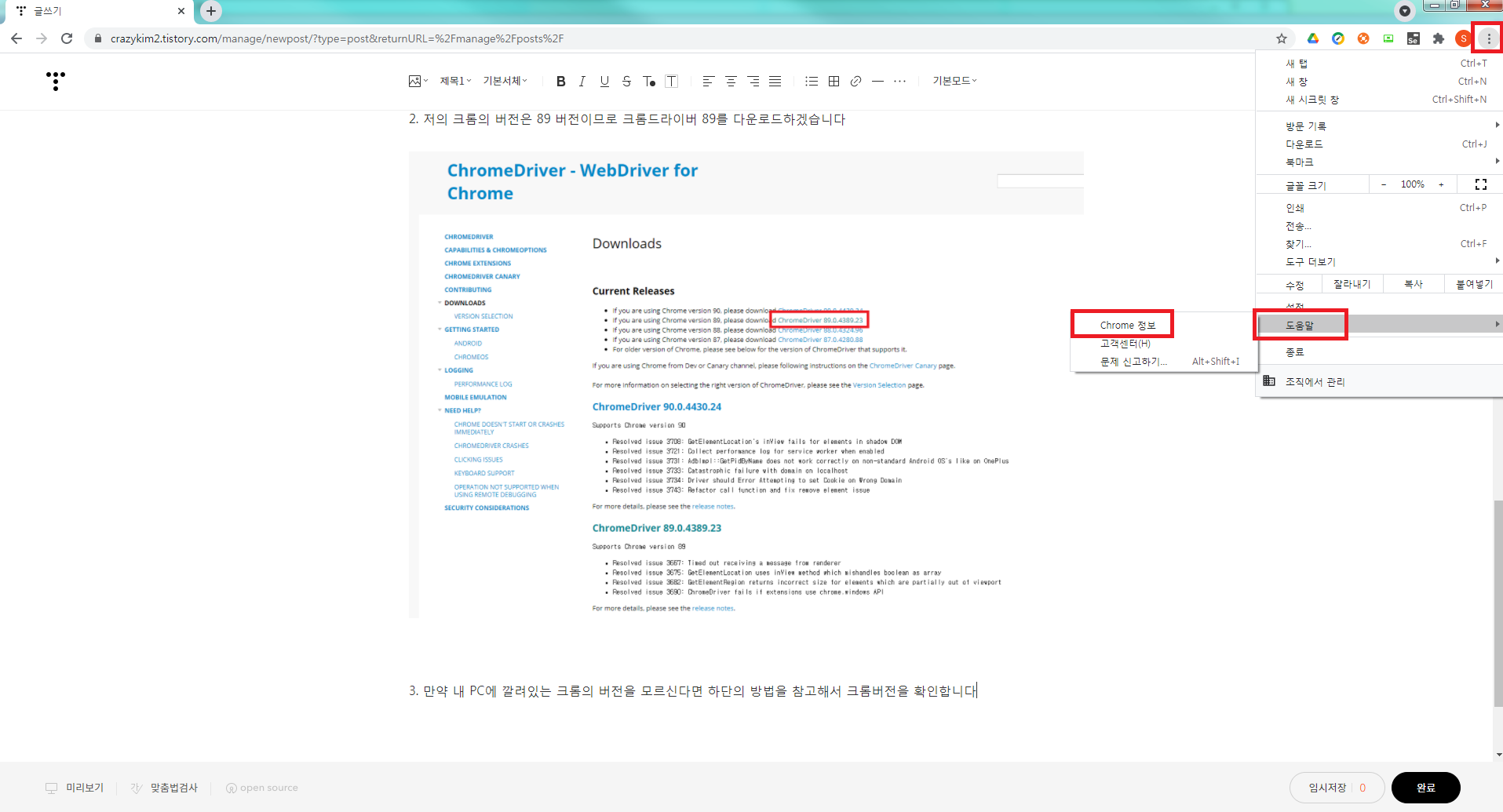Open the Selenium IDE extension

(1414, 38)
